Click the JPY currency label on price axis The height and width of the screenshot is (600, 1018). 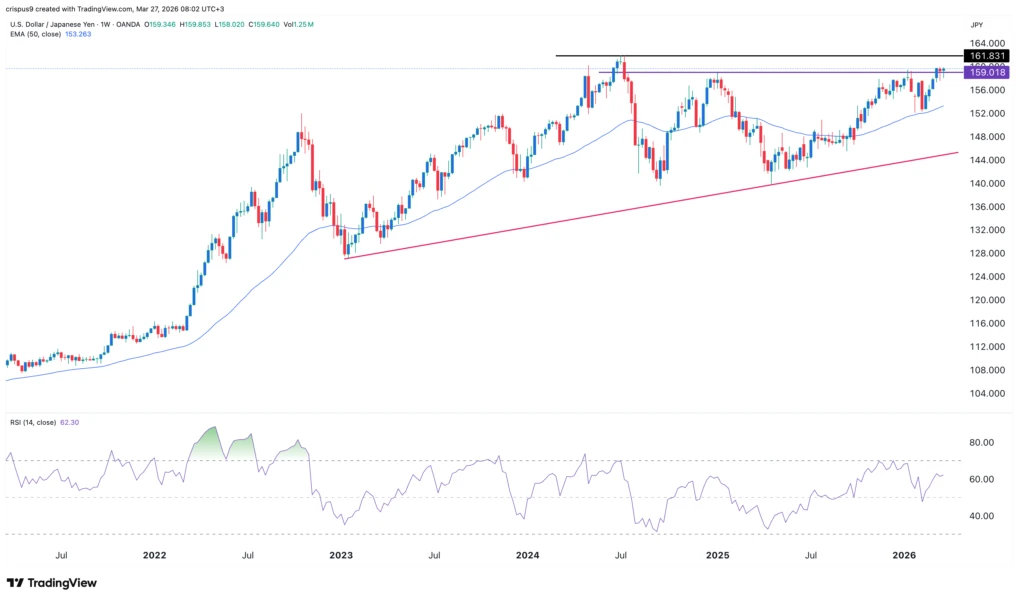tap(976, 22)
